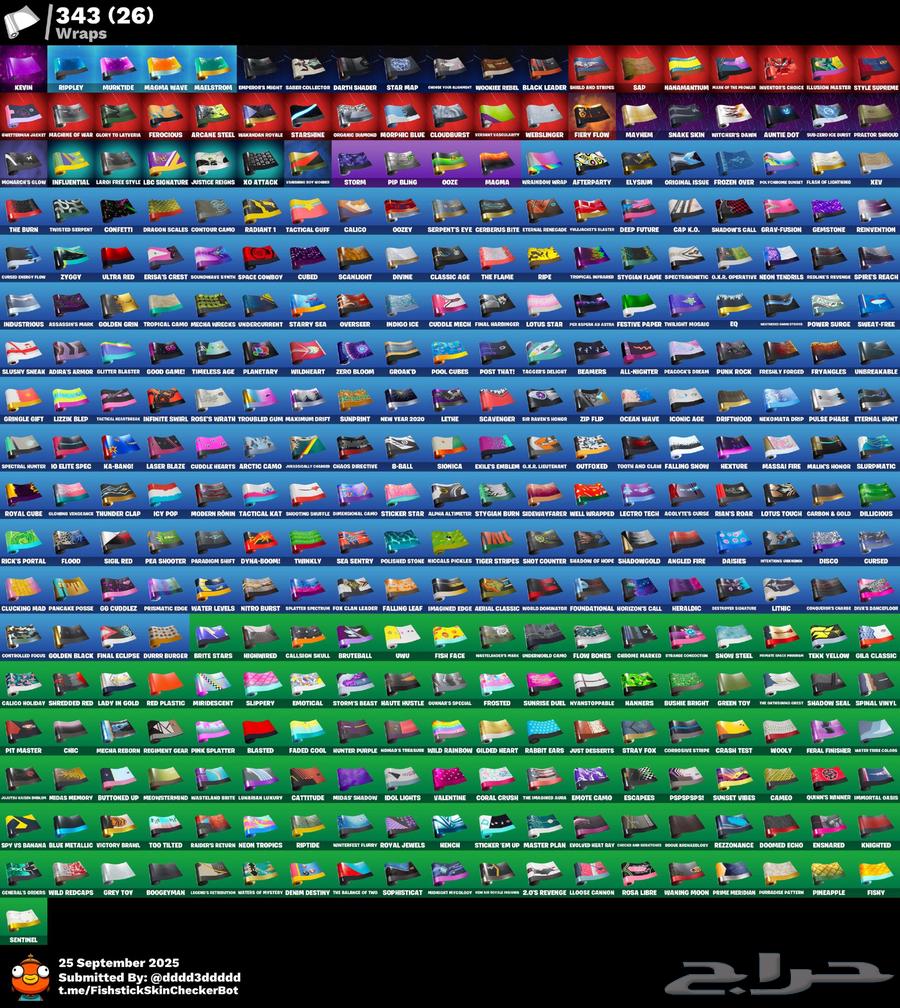
Task: Choose the Rippley wrap
Action: (71, 69)
